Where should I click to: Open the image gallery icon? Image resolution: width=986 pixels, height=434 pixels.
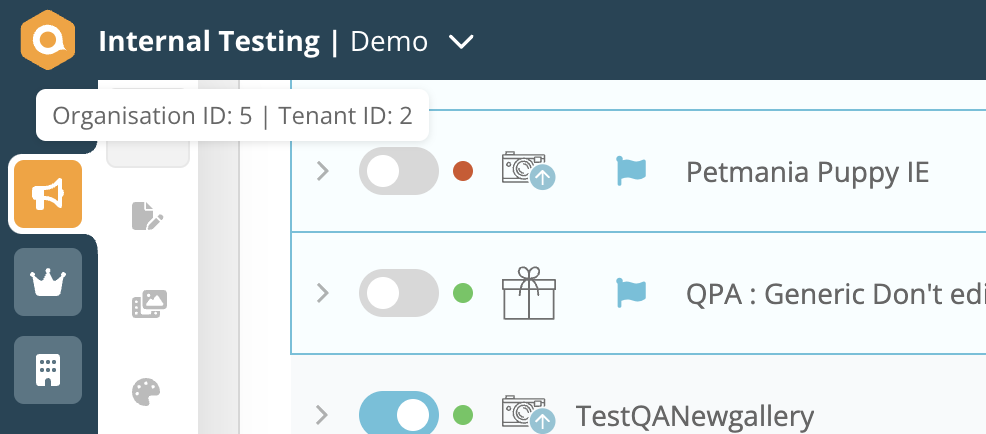pos(149,304)
